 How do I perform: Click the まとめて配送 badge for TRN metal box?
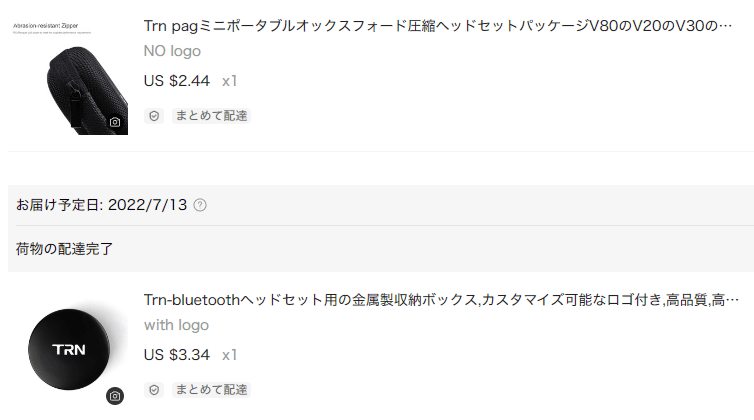(x=211, y=389)
